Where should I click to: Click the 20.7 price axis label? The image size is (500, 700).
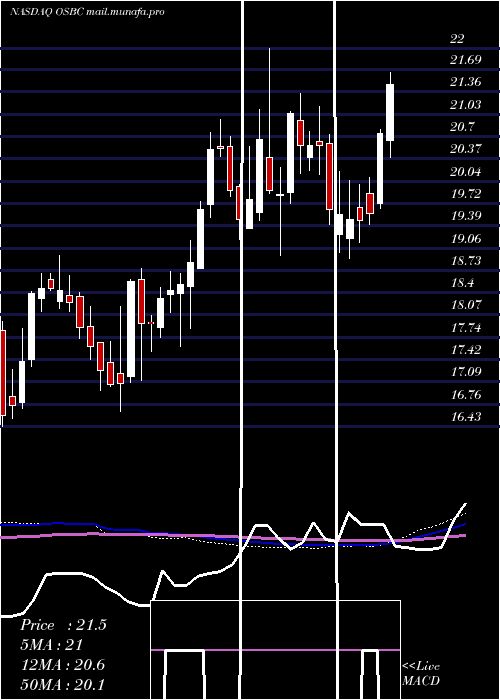pyautogui.click(x=462, y=126)
